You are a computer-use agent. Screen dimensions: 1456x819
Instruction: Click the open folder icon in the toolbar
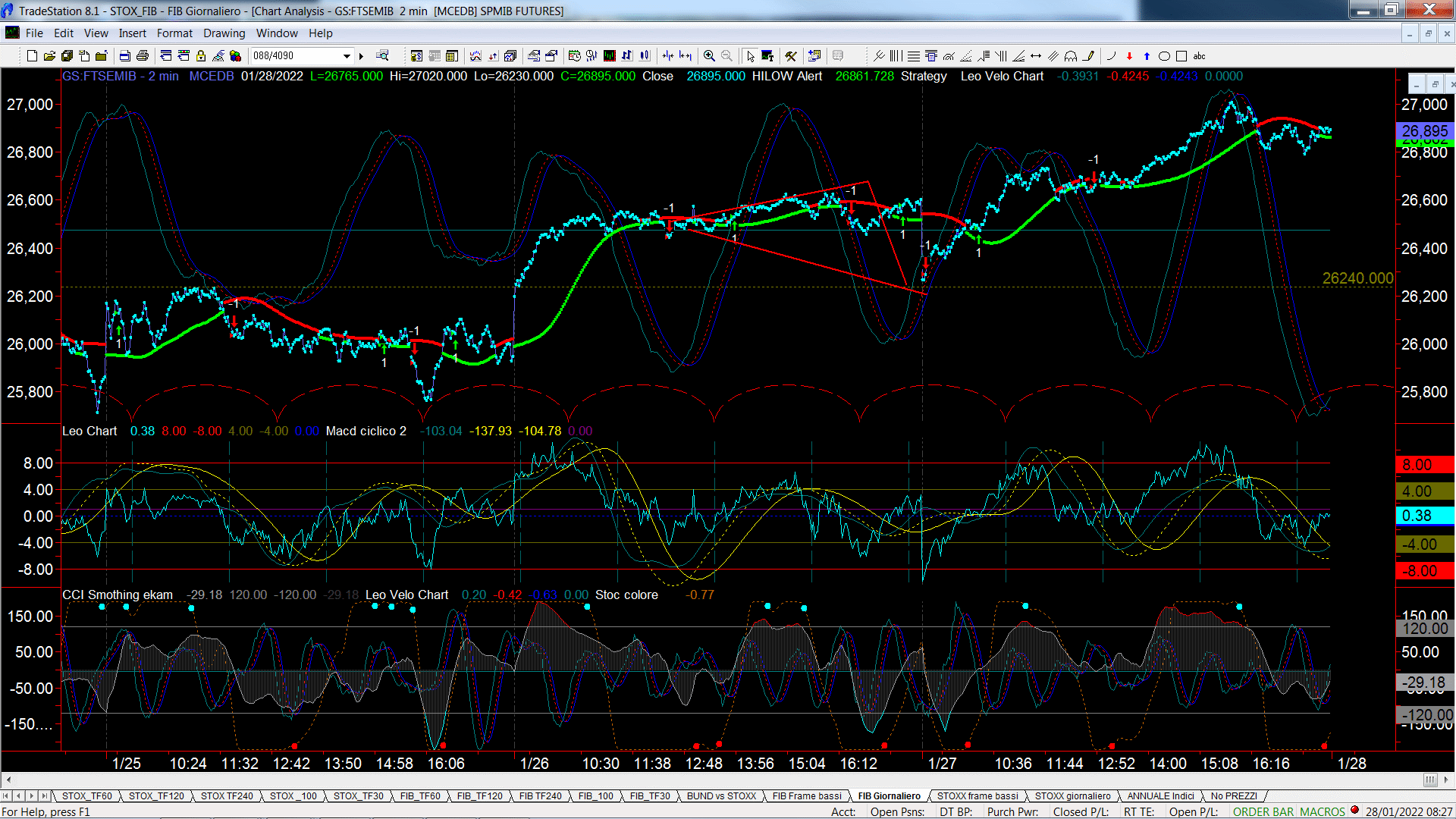tap(49, 56)
